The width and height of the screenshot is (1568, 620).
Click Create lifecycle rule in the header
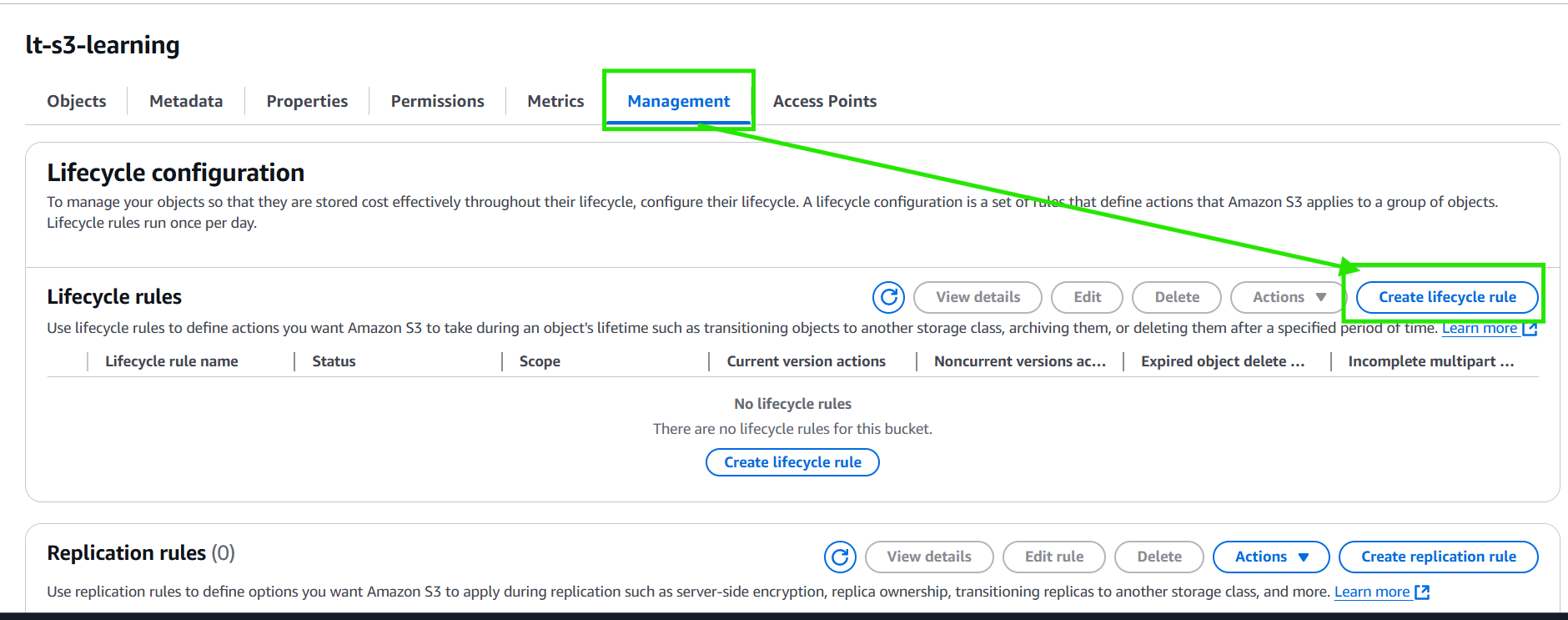(1447, 297)
